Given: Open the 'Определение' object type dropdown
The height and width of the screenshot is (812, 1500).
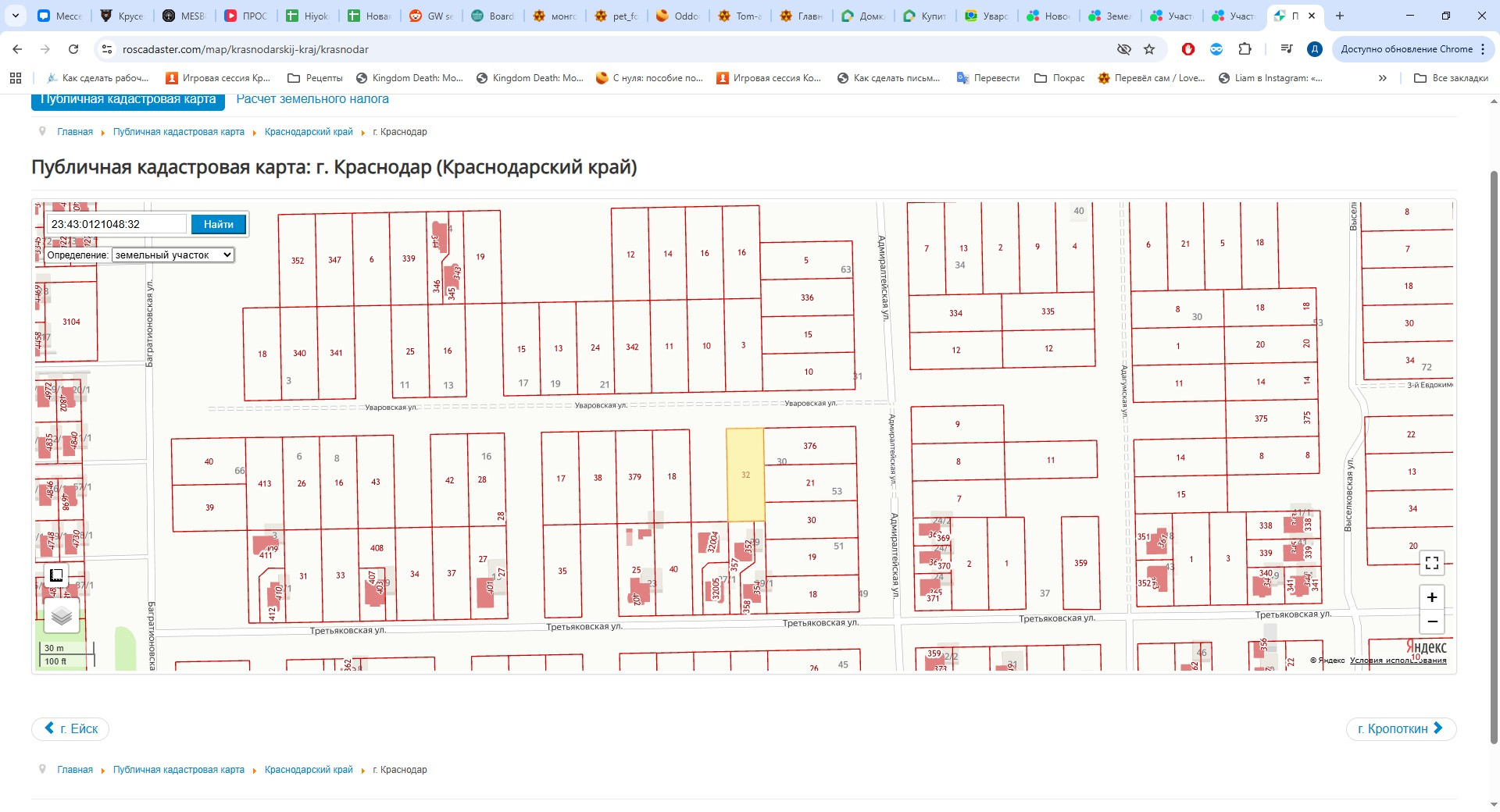Looking at the screenshot, I should tap(173, 255).
